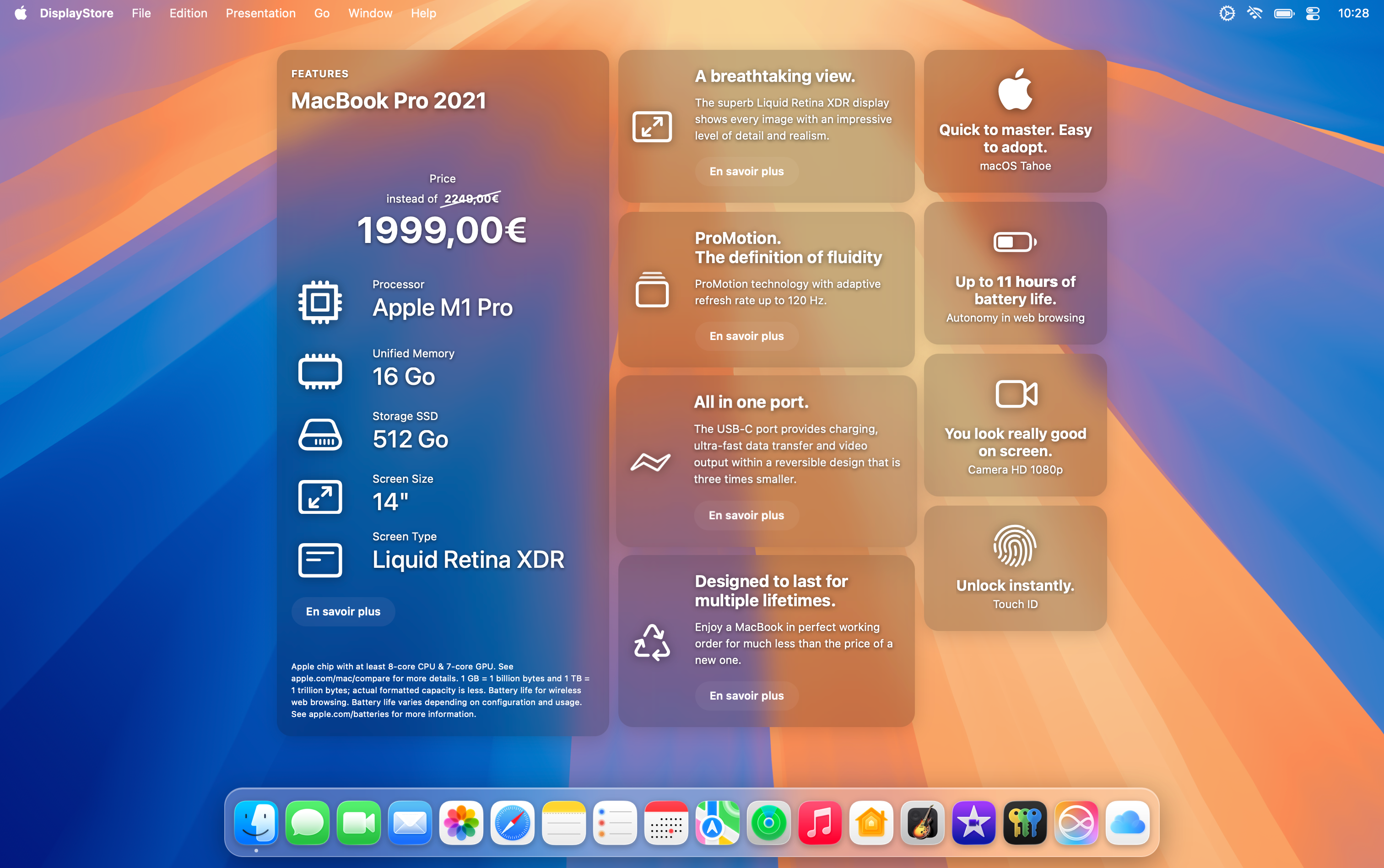Click the Up to 11 hours of battery life heading
The width and height of the screenshot is (1384, 868).
[x=1015, y=291]
